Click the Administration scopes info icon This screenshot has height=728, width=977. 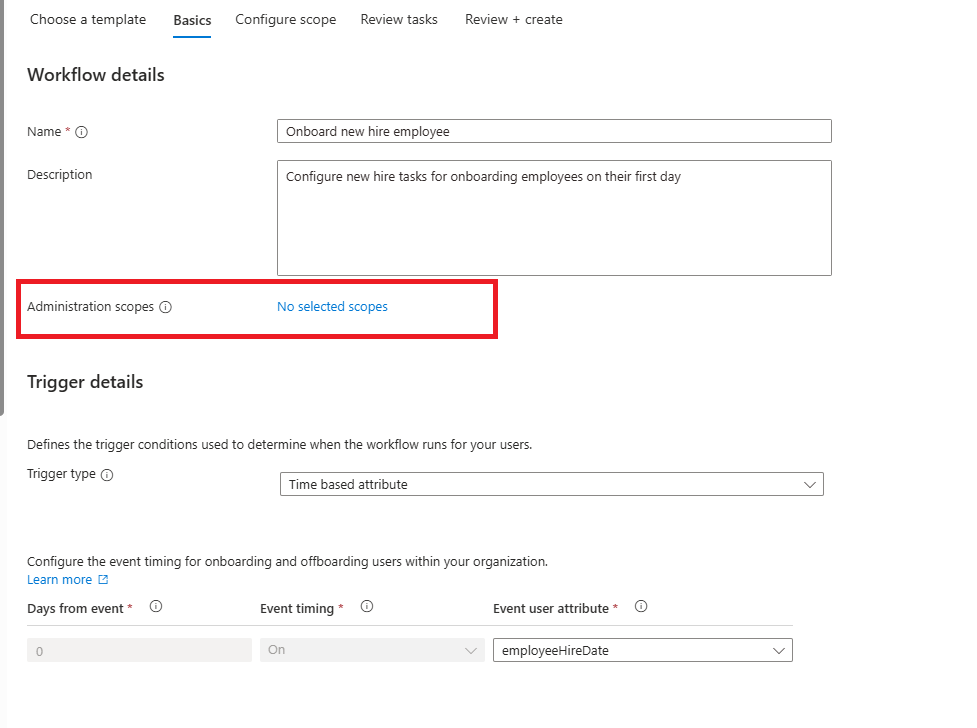click(x=166, y=307)
